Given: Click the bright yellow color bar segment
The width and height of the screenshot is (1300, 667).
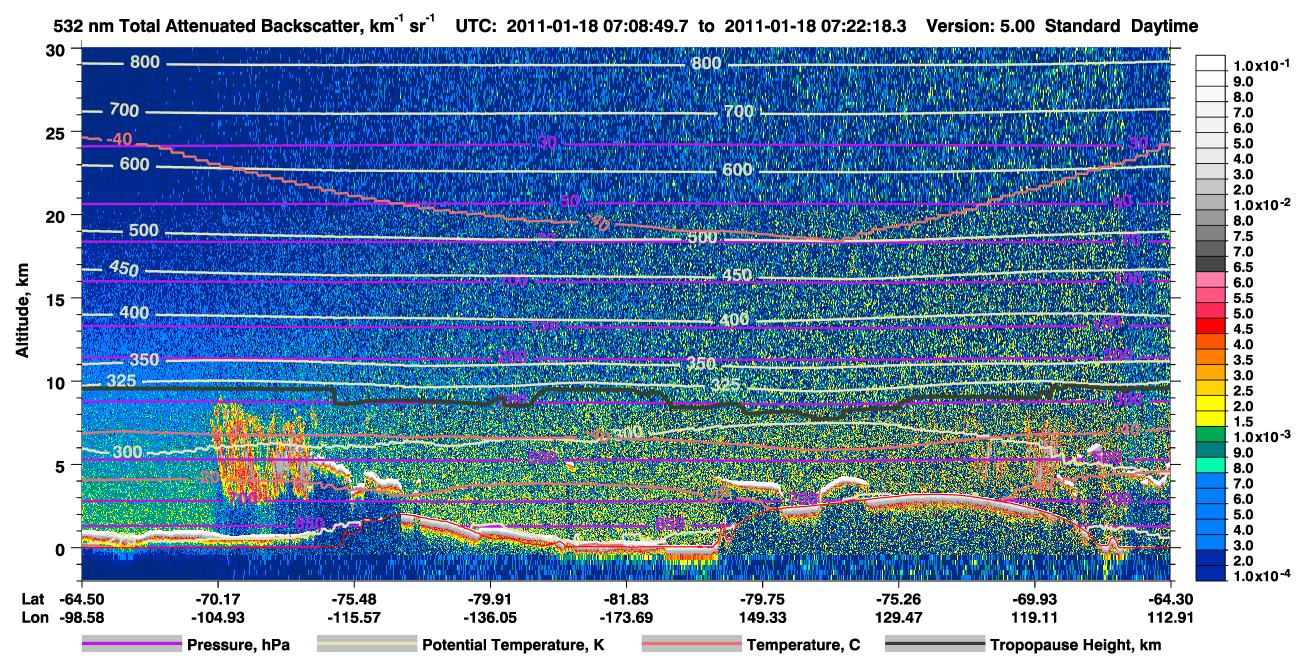Looking at the screenshot, I should pyautogui.click(x=1210, y=405).
